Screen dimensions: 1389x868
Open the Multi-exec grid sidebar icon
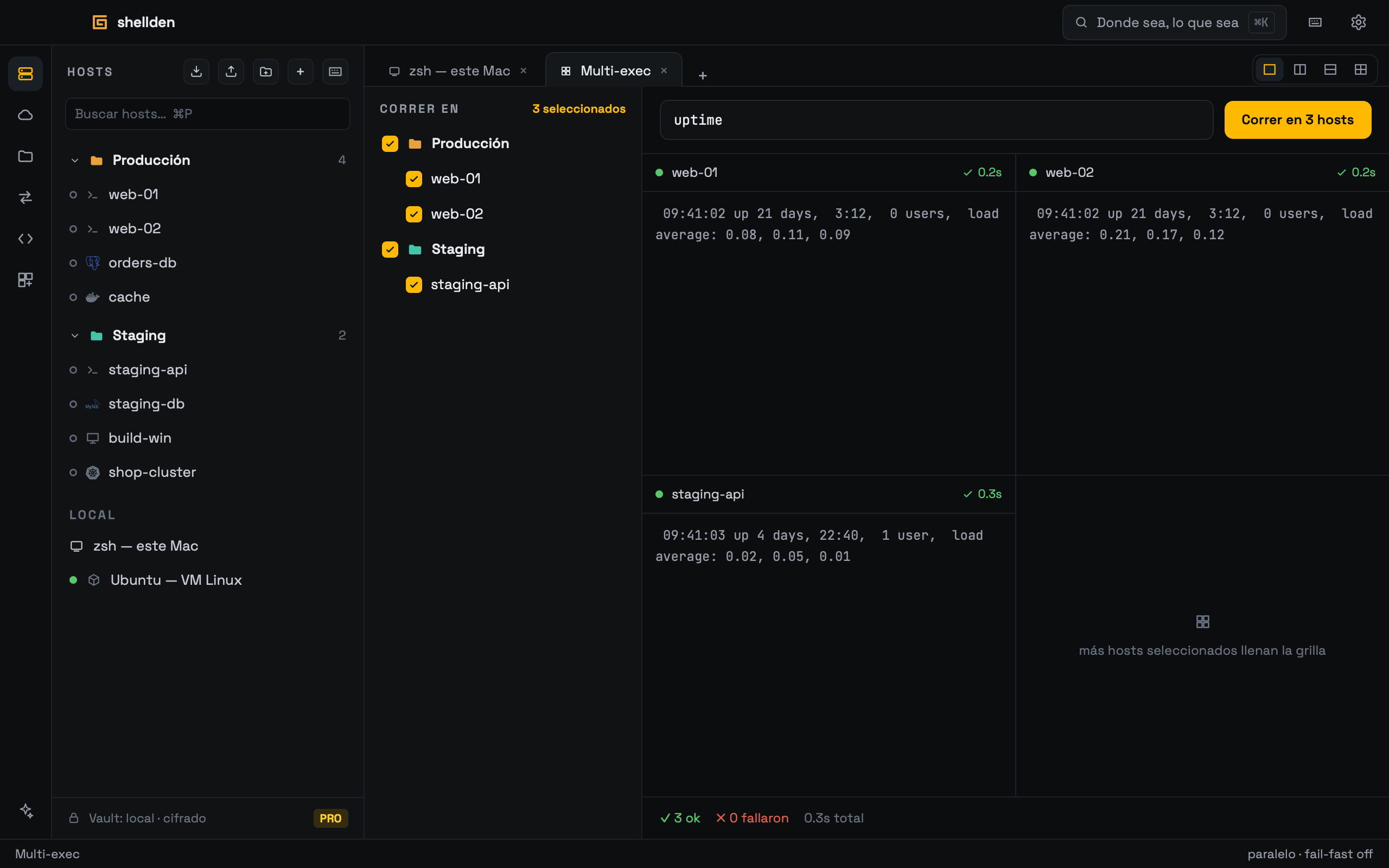[x=26, y=279]
